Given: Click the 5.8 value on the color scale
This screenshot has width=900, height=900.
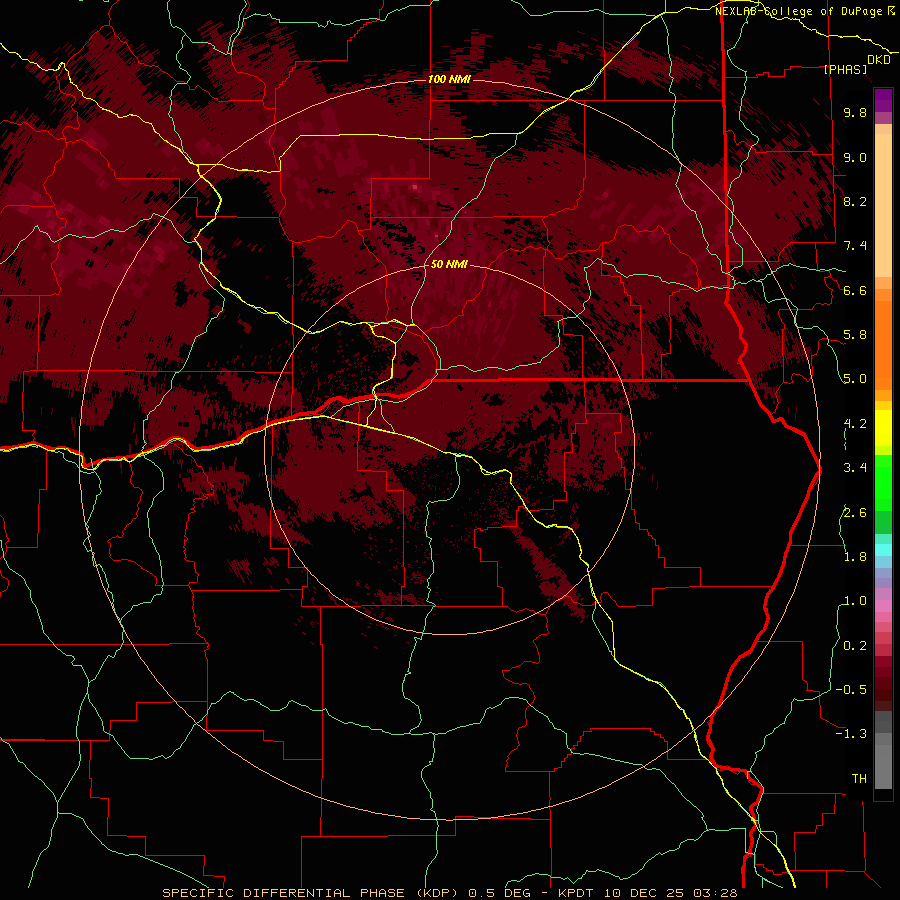Looking at the screenshot, I should 855,335.
